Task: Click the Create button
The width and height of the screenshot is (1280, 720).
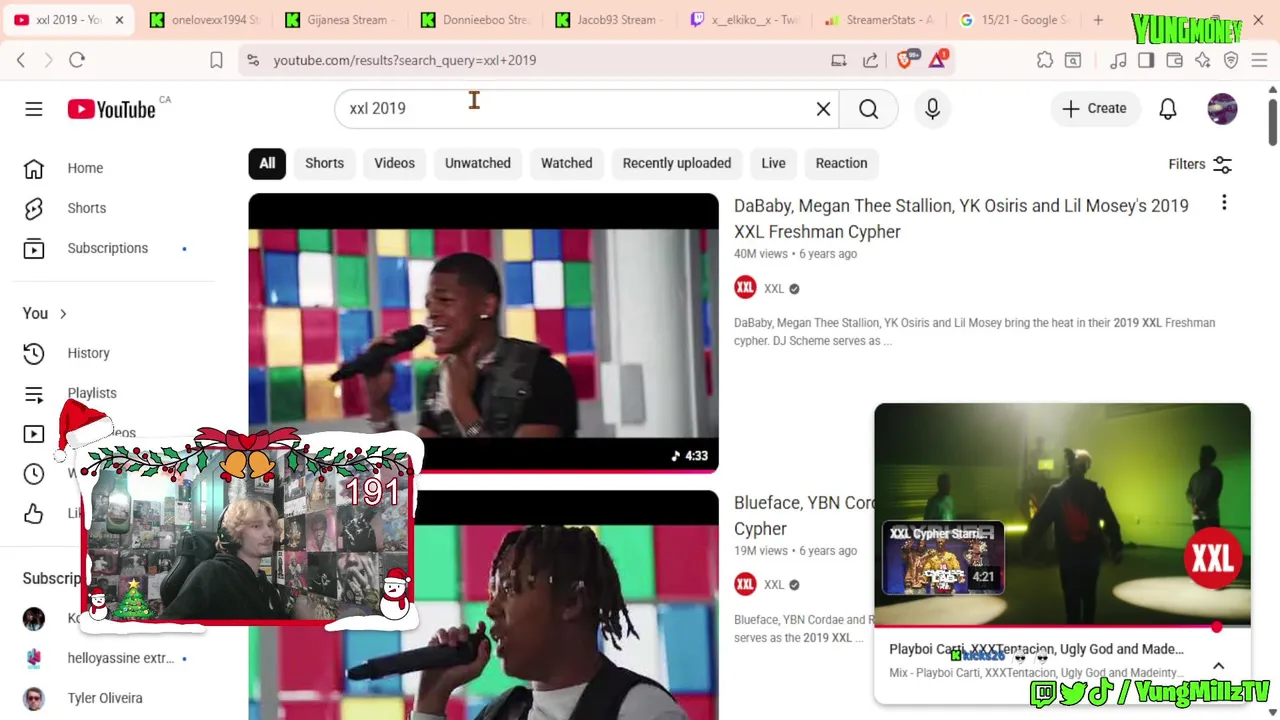Action: pyautogui.click(x=1095, y=108)
